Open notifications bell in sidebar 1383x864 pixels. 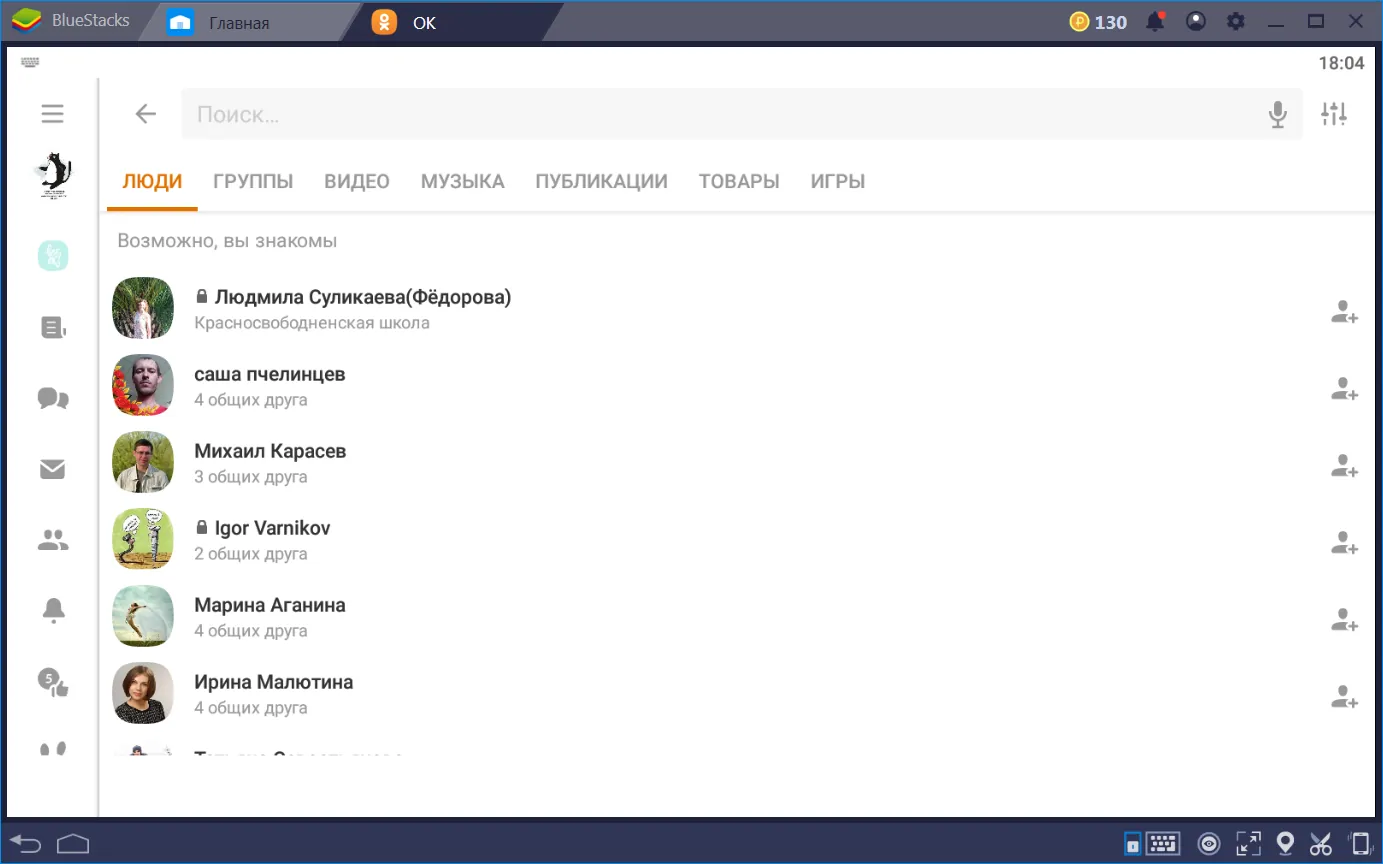click(x=53, y=610)
